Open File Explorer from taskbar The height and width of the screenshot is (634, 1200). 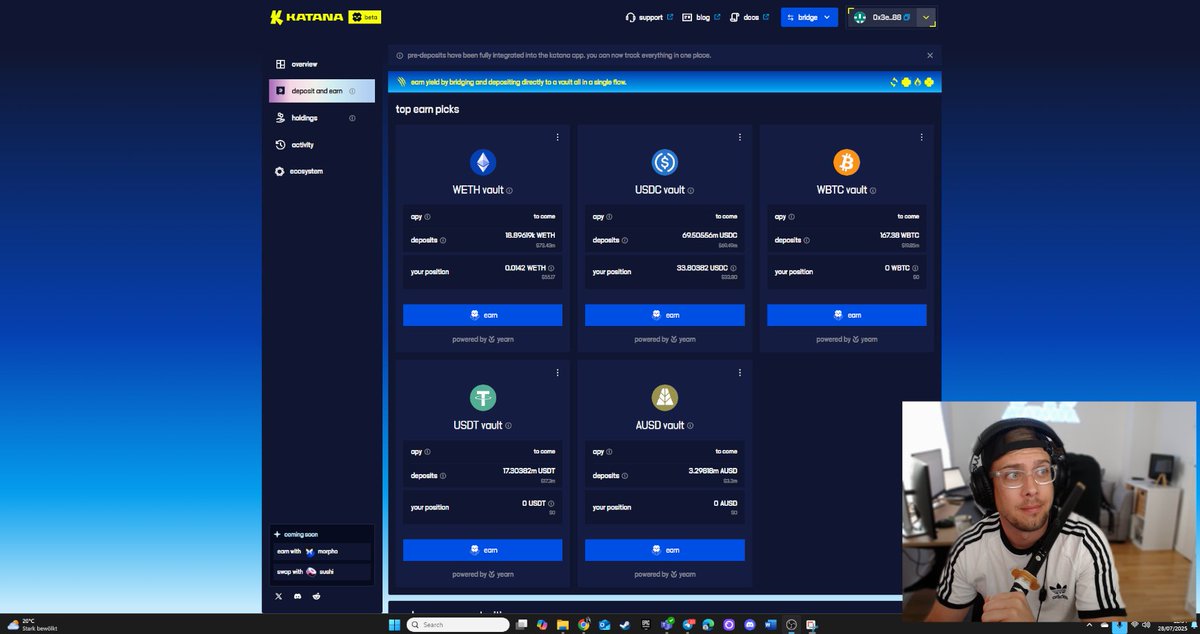(563, 624)
